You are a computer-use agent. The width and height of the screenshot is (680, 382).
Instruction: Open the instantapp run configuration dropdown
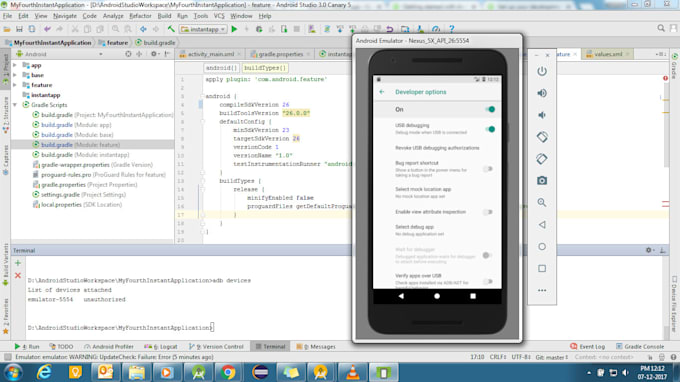204,29
